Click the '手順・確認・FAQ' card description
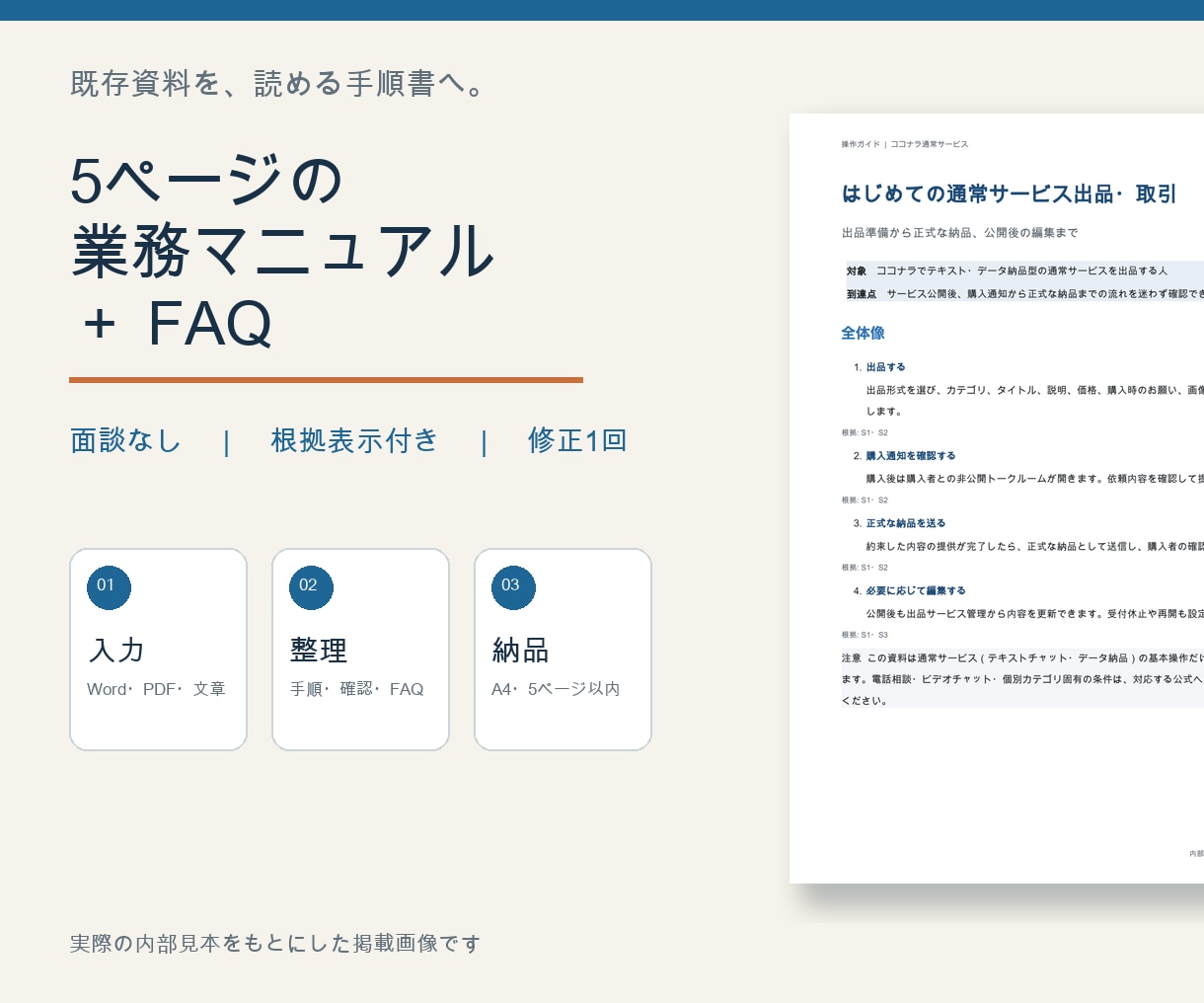Image resolution: width=1204 pixels, height=1003 pixels. click(x=357, y=689)
